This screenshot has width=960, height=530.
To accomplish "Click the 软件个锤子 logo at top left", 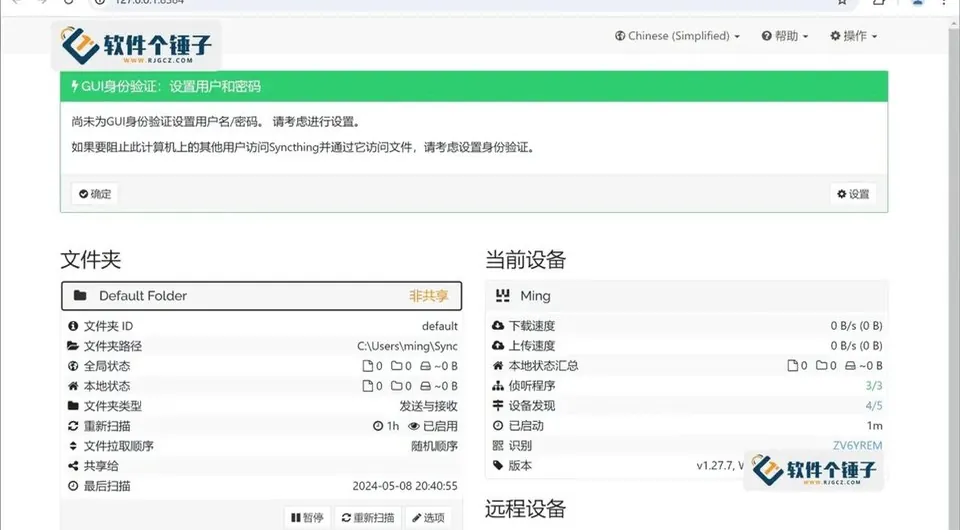I will click(x=137, y=45).
